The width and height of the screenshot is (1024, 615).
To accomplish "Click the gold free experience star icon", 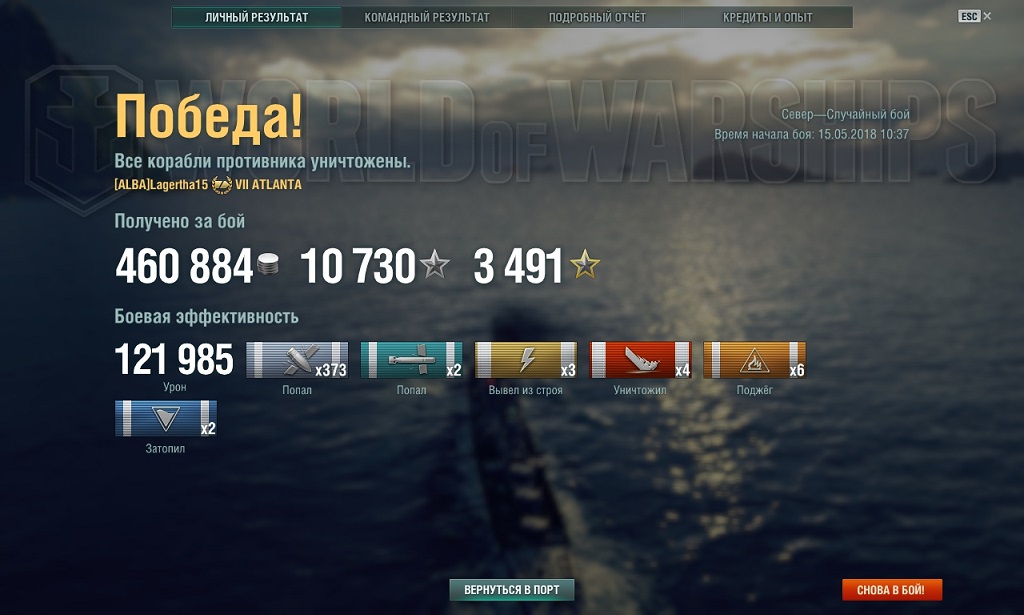I will click(584, 264).
